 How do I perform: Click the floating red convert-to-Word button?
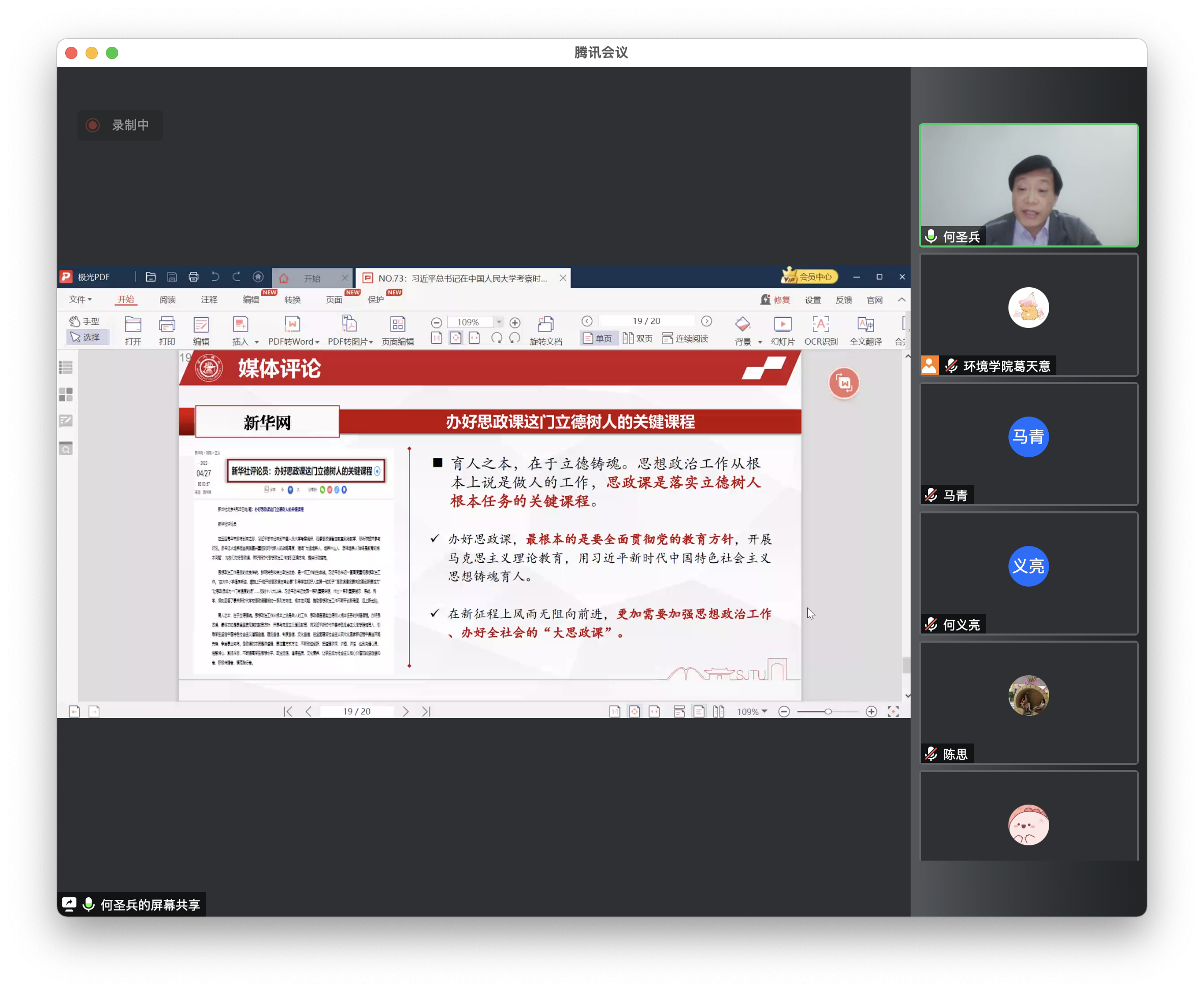(844, 383)
